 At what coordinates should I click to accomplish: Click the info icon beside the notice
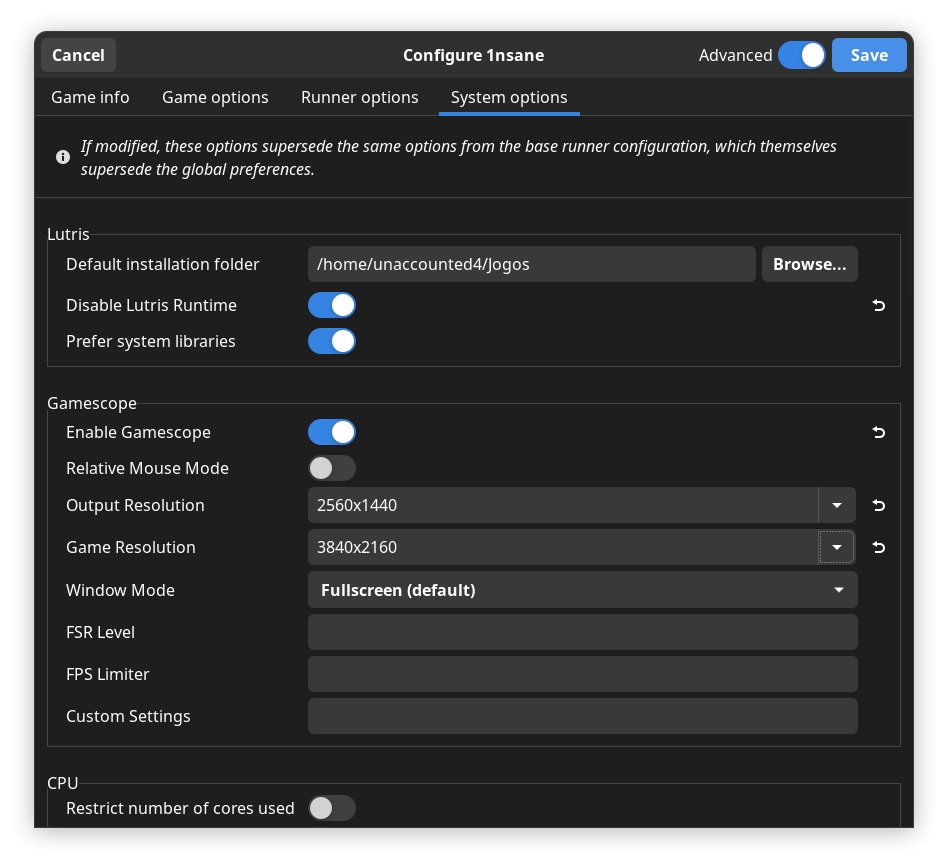(63, 157)
